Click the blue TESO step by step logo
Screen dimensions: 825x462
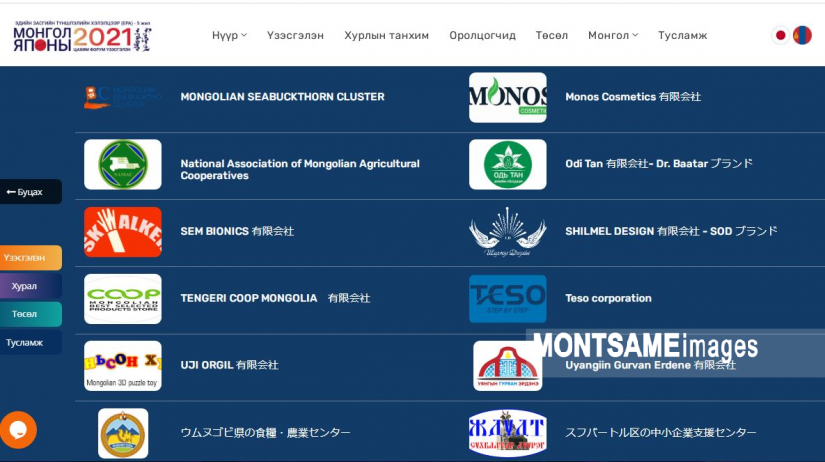click(x=508, y=298)
